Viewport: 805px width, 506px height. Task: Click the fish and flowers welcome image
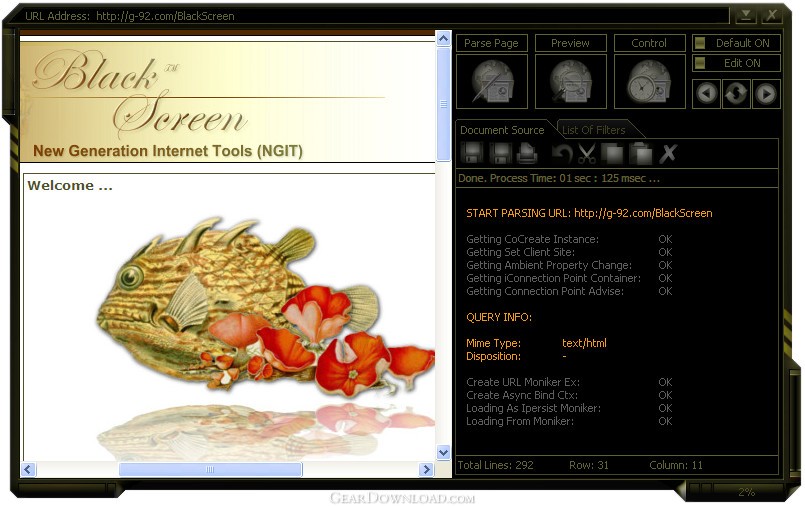266,308
